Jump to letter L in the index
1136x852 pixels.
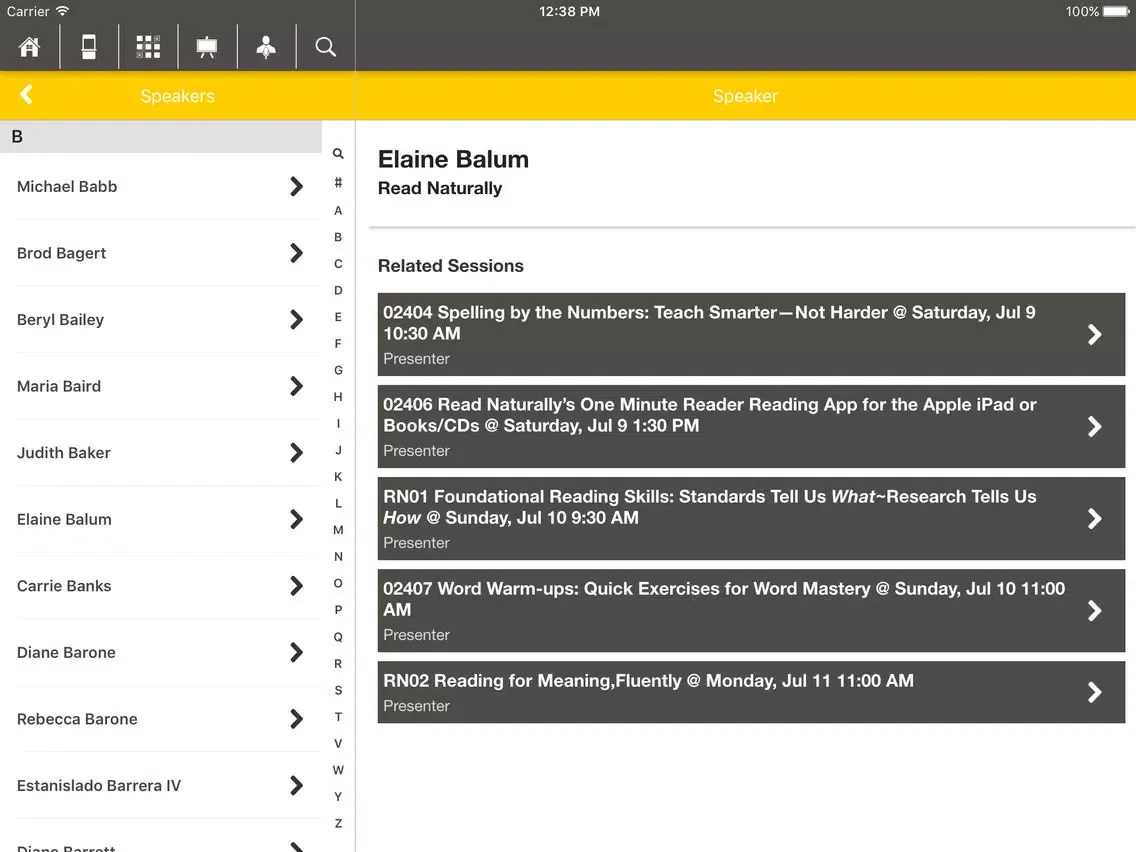338,503
